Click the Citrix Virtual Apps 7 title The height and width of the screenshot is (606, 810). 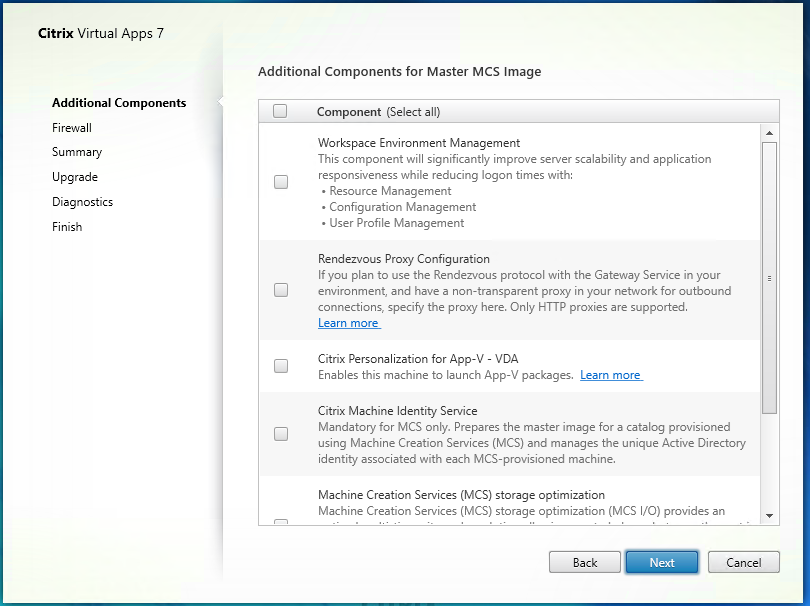101,34
